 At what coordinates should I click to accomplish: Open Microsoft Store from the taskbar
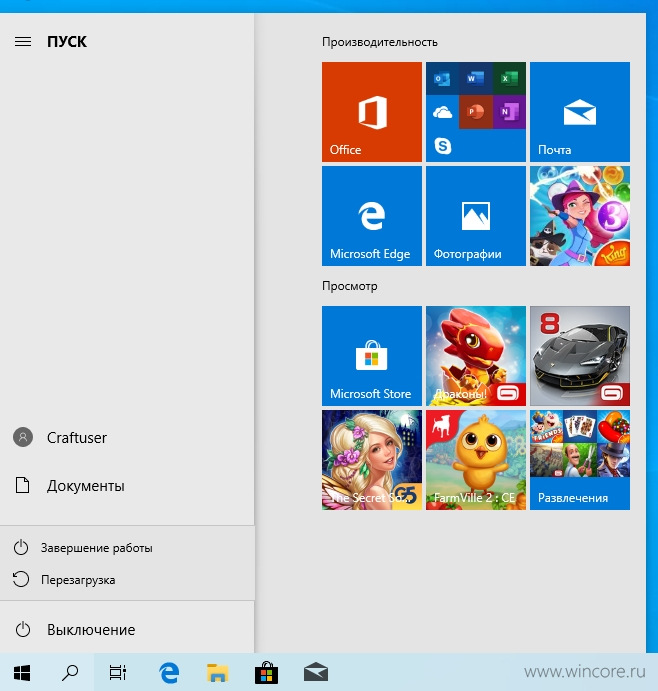pos(267,672)
